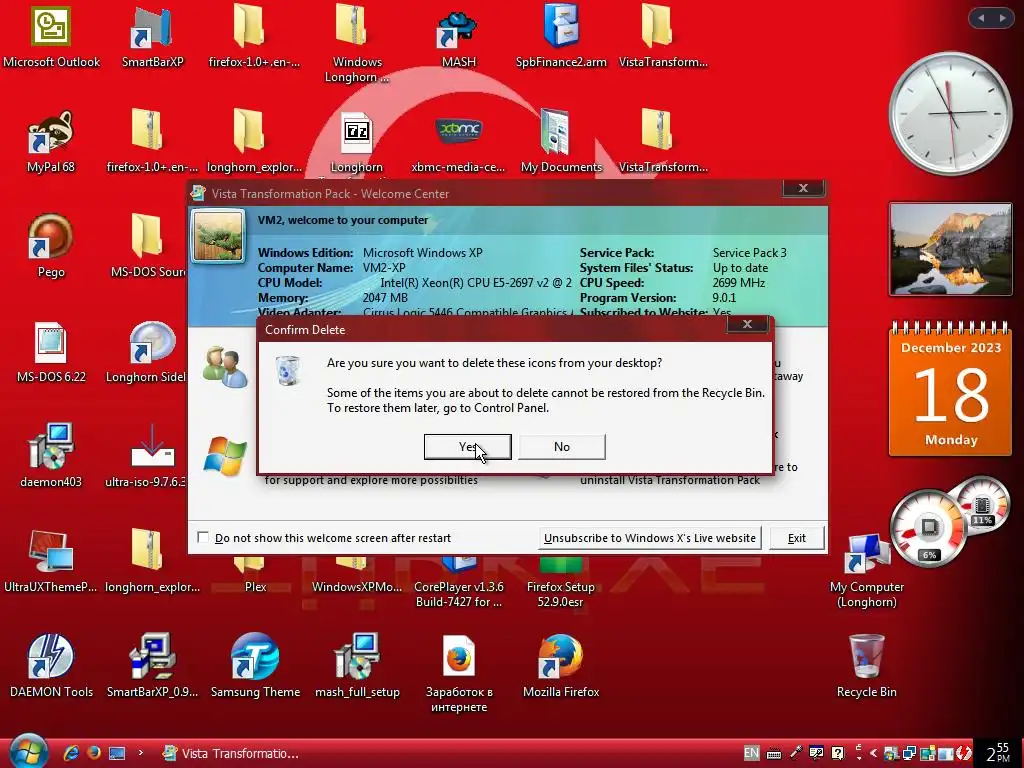This screenshot has height=768, width=1024.
Task: Launch Internet Explorer from quick launch
Action: click(71, 753)
